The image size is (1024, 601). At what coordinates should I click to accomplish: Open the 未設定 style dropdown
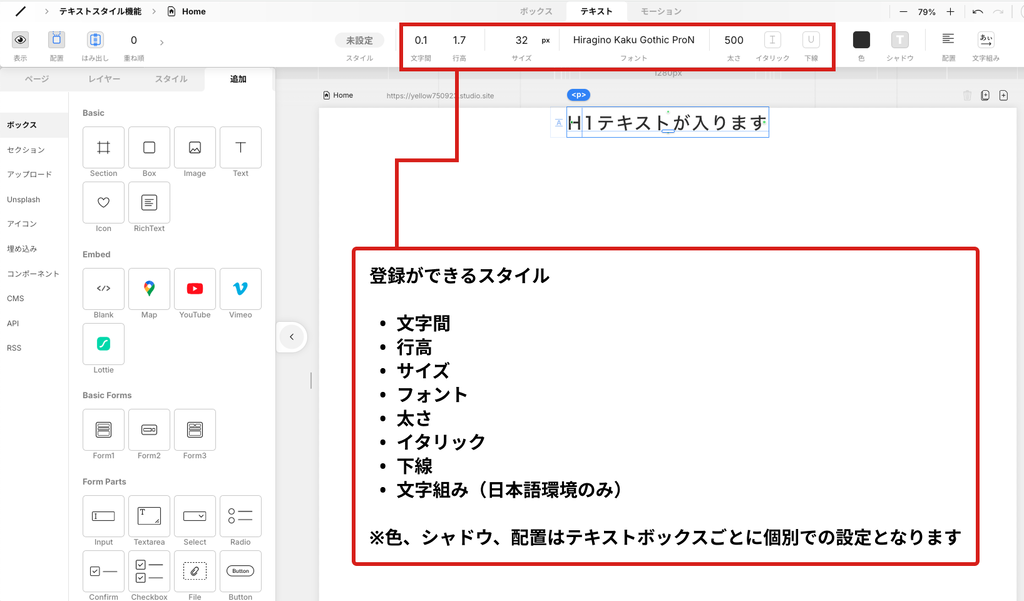359,40
